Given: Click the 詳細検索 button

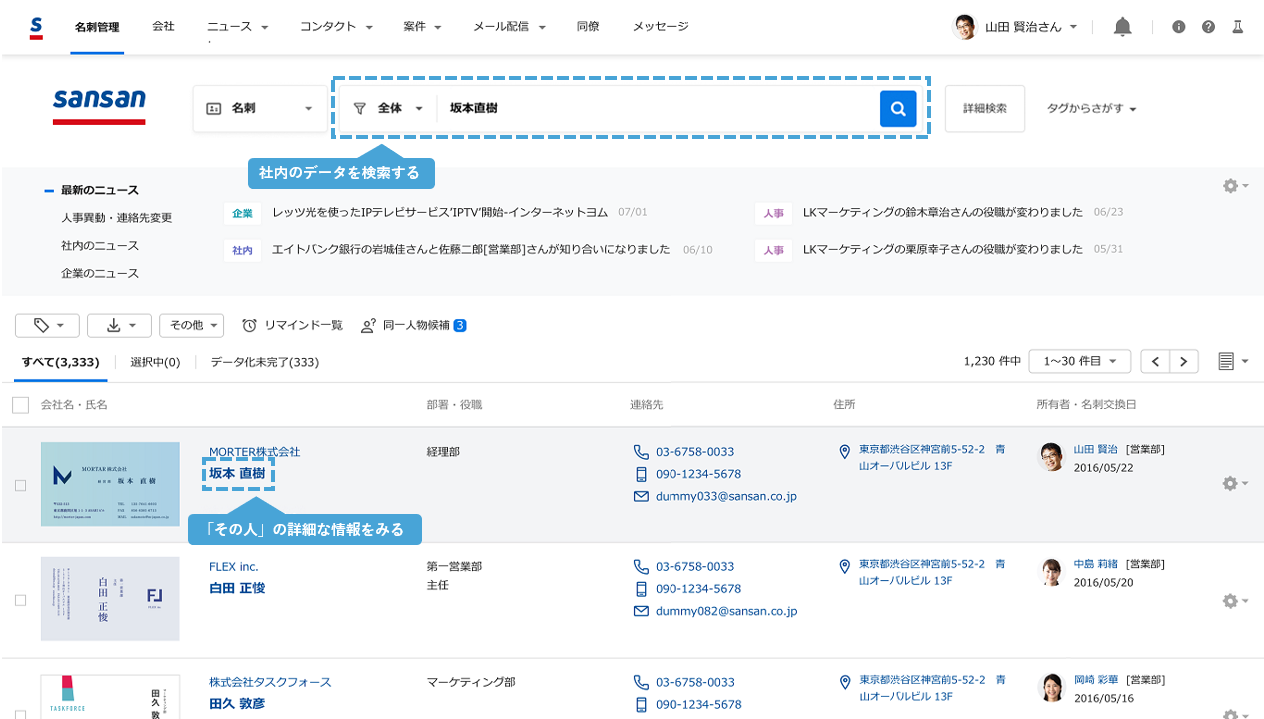Looking at the screenshot, I should click(x=984, y=108).
